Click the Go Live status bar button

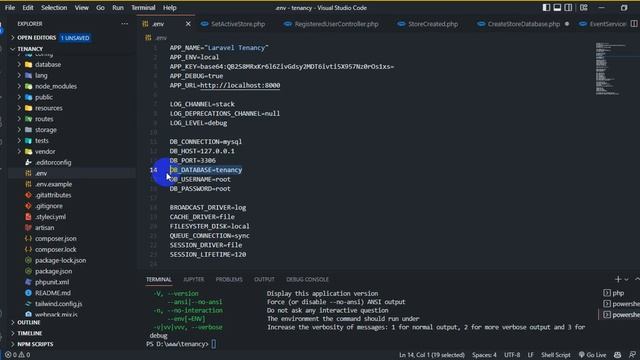coord(592,355)
